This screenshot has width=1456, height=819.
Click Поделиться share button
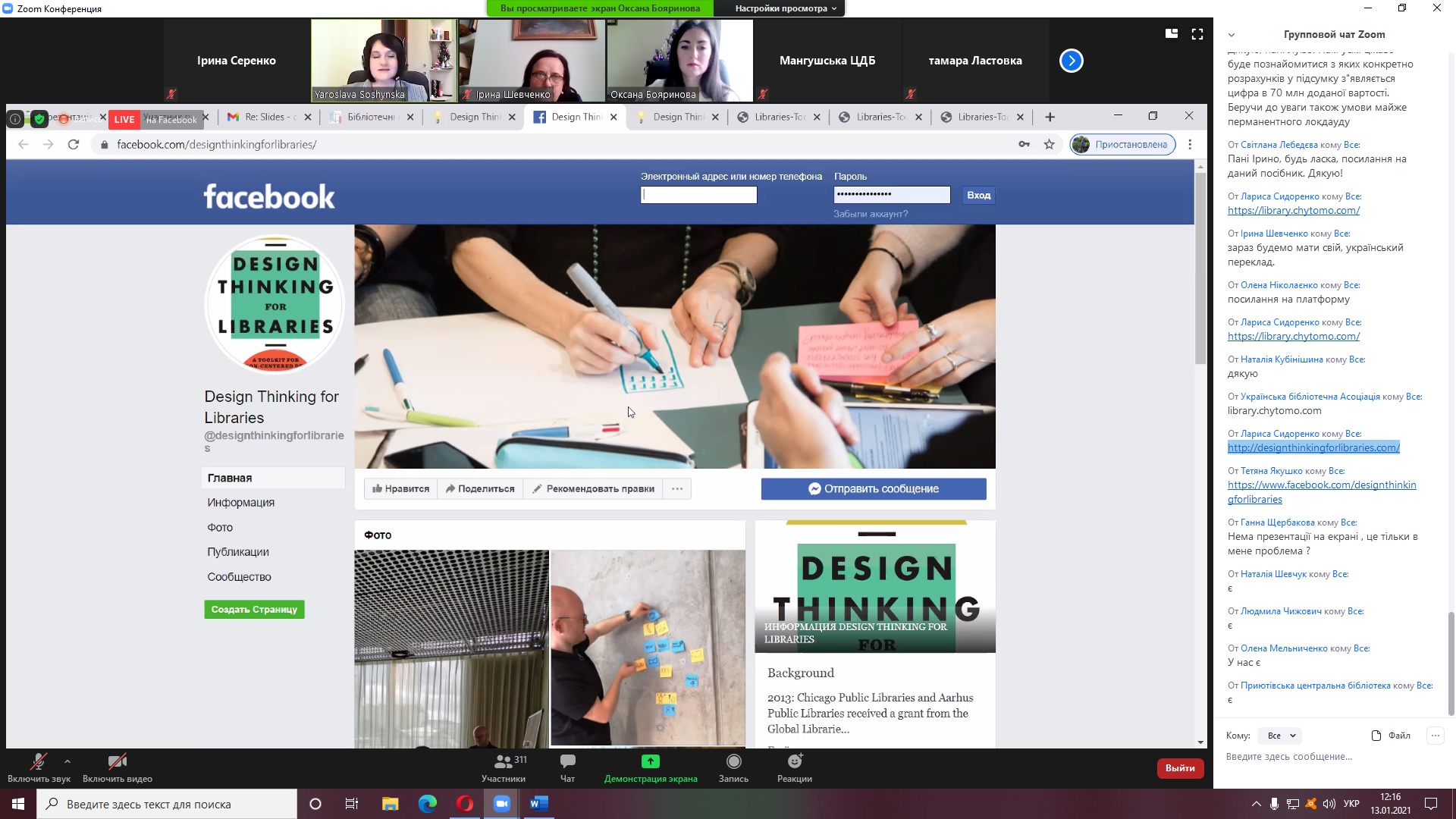click(x=479, y=489)
